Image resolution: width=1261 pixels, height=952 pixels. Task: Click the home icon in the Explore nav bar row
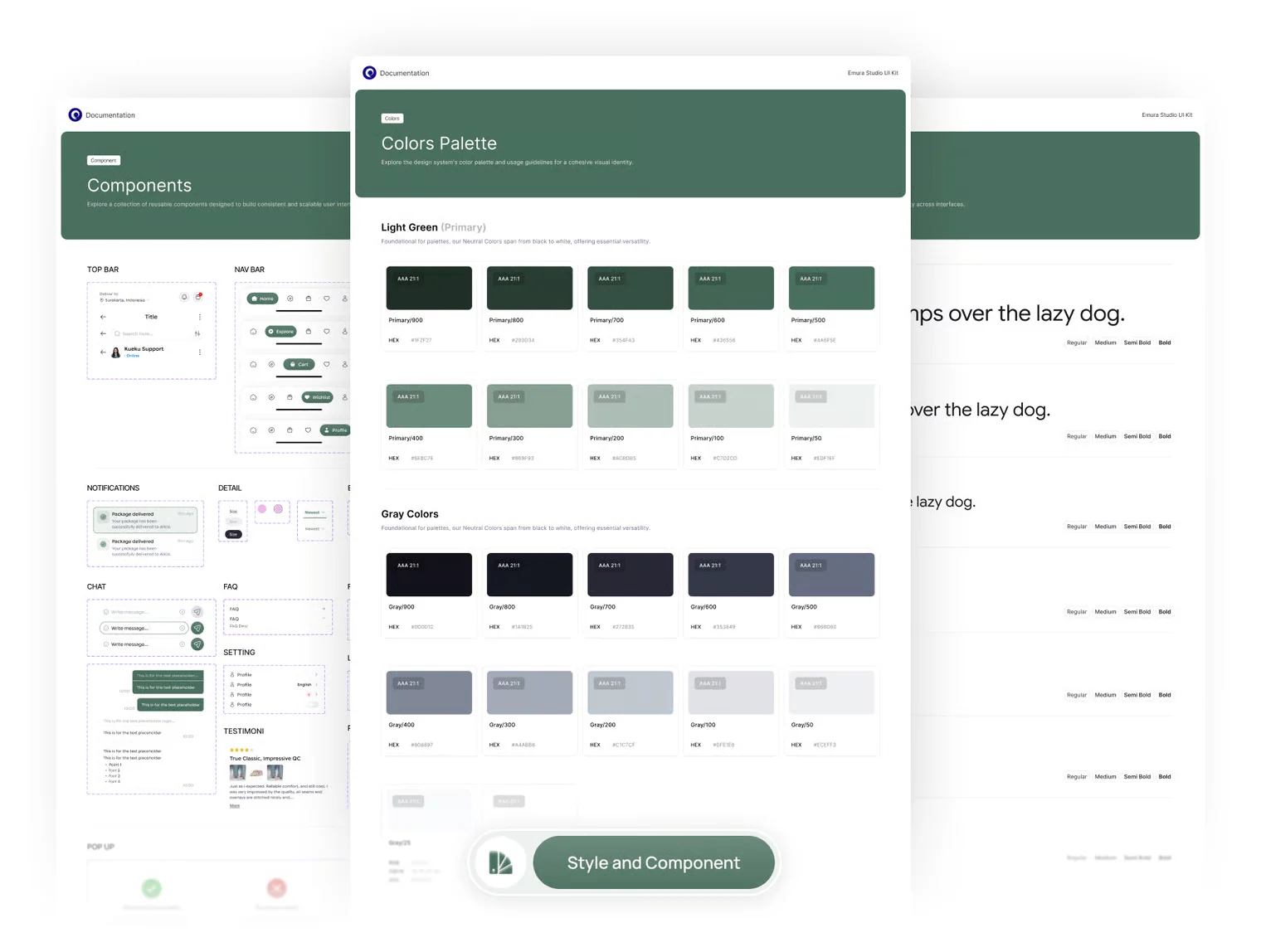click(253, 332)
